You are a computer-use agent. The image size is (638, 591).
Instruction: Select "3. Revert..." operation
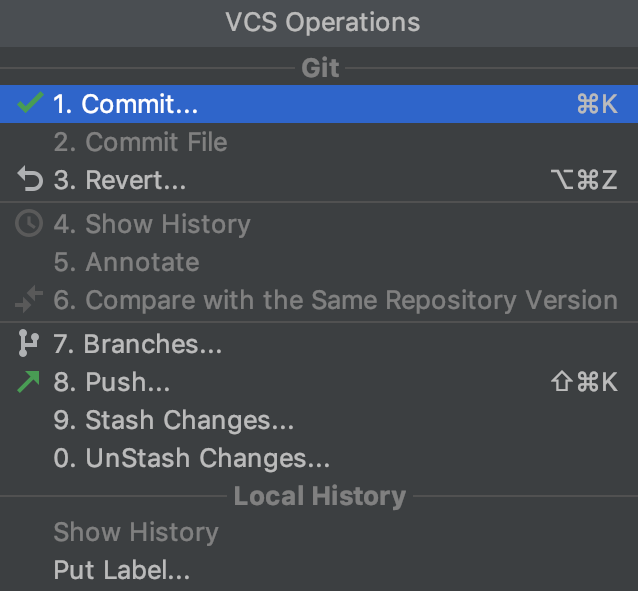[x=120, y=181]
